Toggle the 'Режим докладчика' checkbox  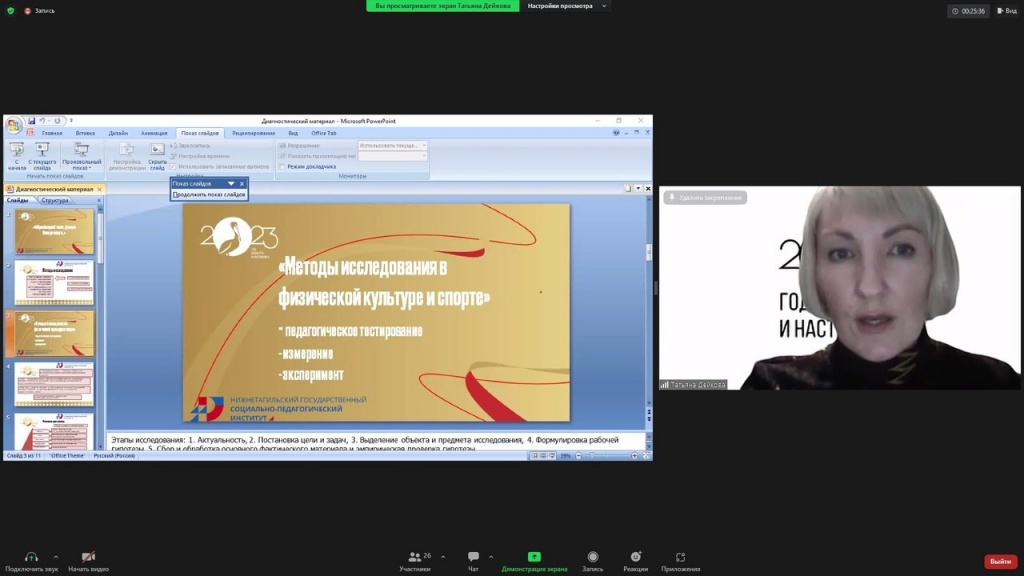click(x=283, y=166)
